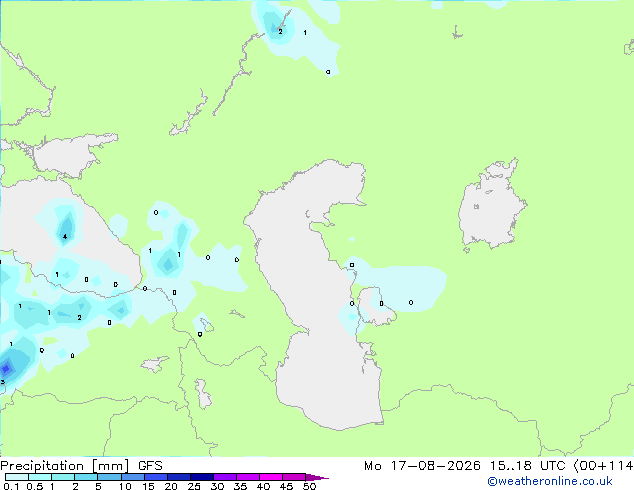Click the 2 mm marker over Turkey
This screenshot has width=634, height=490.
(x=79, y=317)
